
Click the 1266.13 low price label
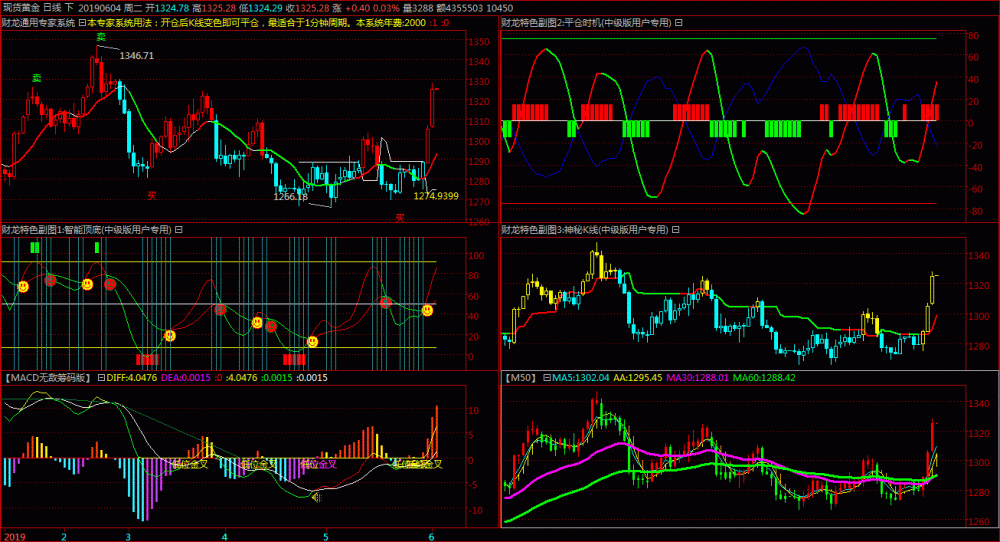click(x=290, y=196)
